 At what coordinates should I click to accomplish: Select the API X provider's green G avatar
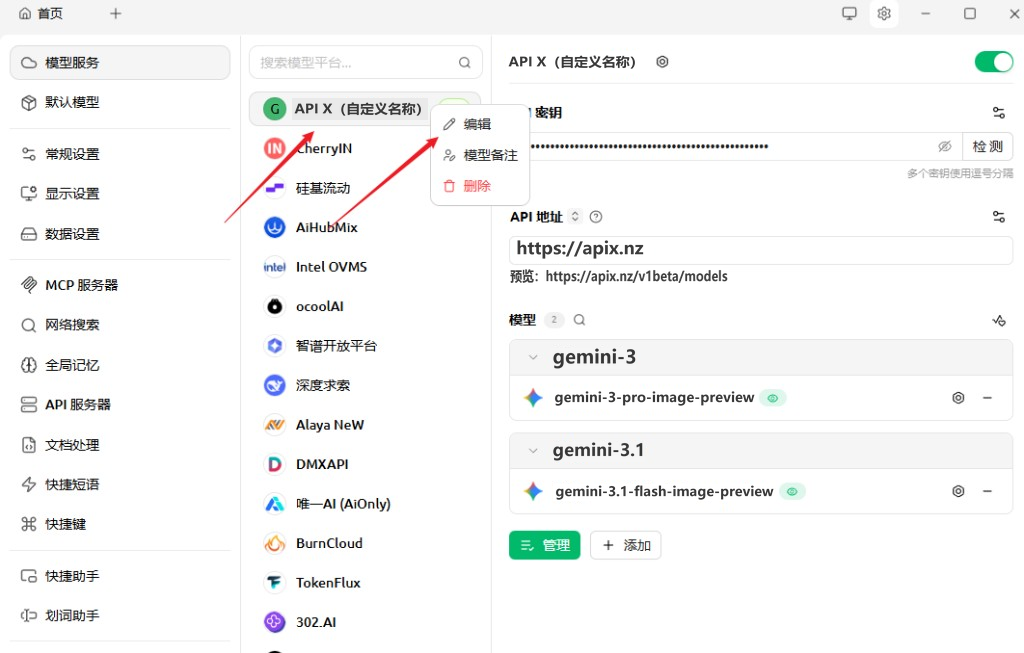click(x=275, y=109)
